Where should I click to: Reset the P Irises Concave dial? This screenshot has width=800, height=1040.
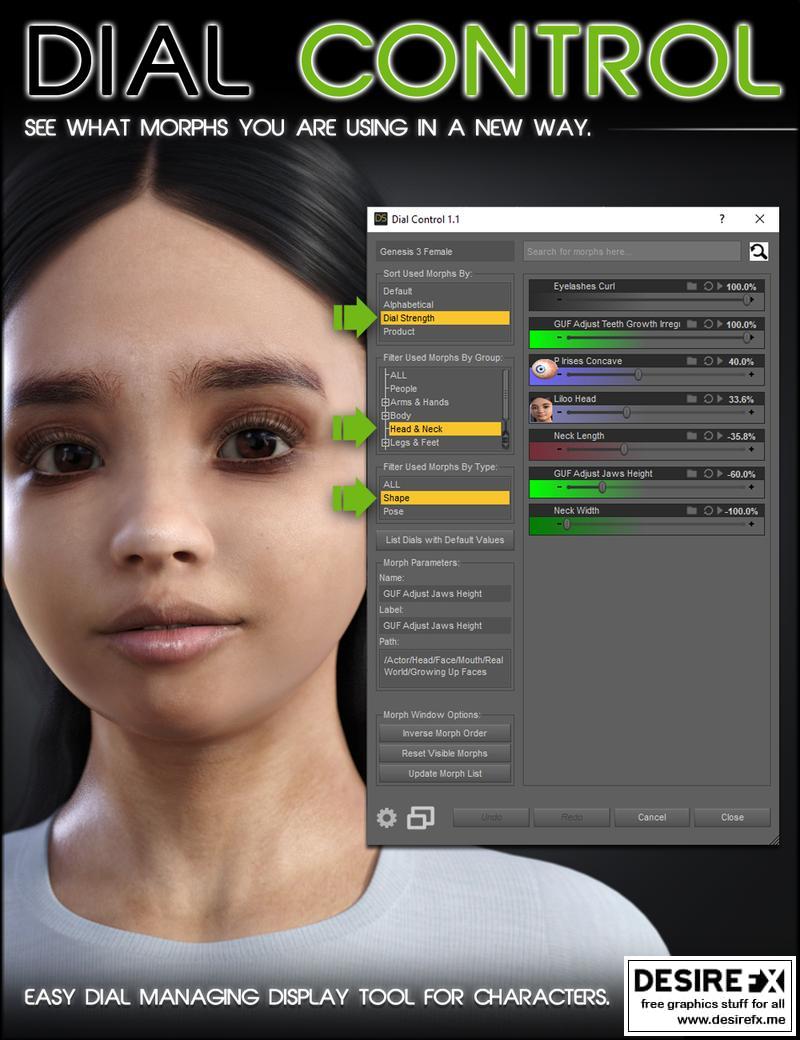(x=708, y=361)
